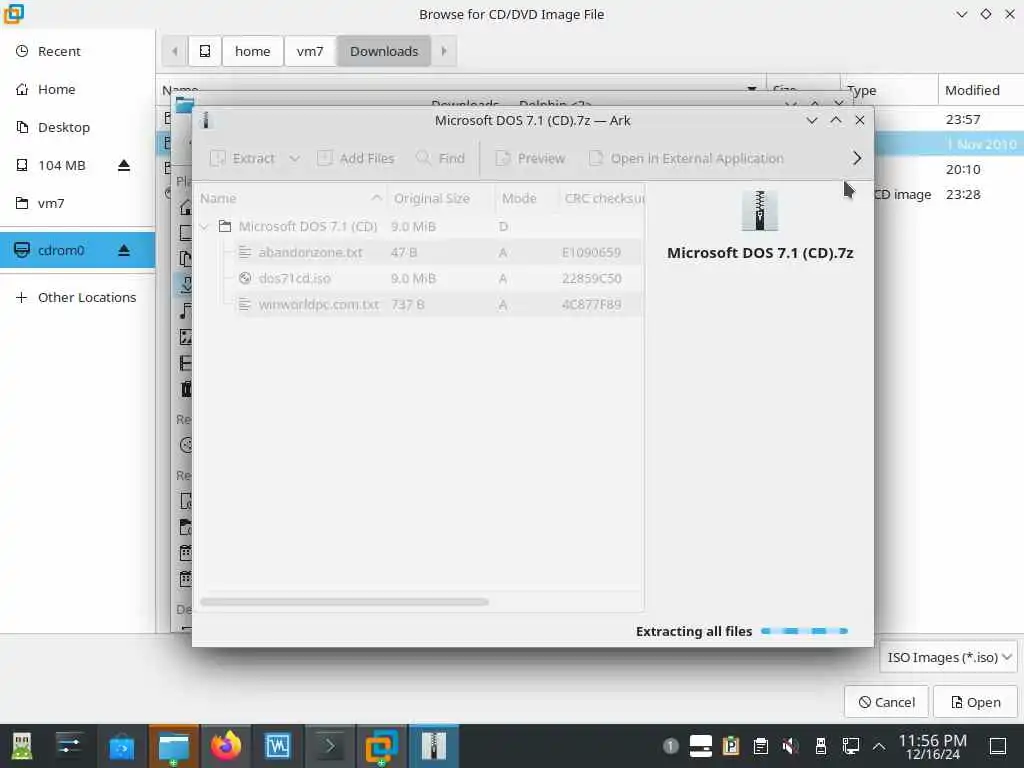Click the muted volume tray icon
This screenshot has height=768, width=1024.
[x=790, y=746]
